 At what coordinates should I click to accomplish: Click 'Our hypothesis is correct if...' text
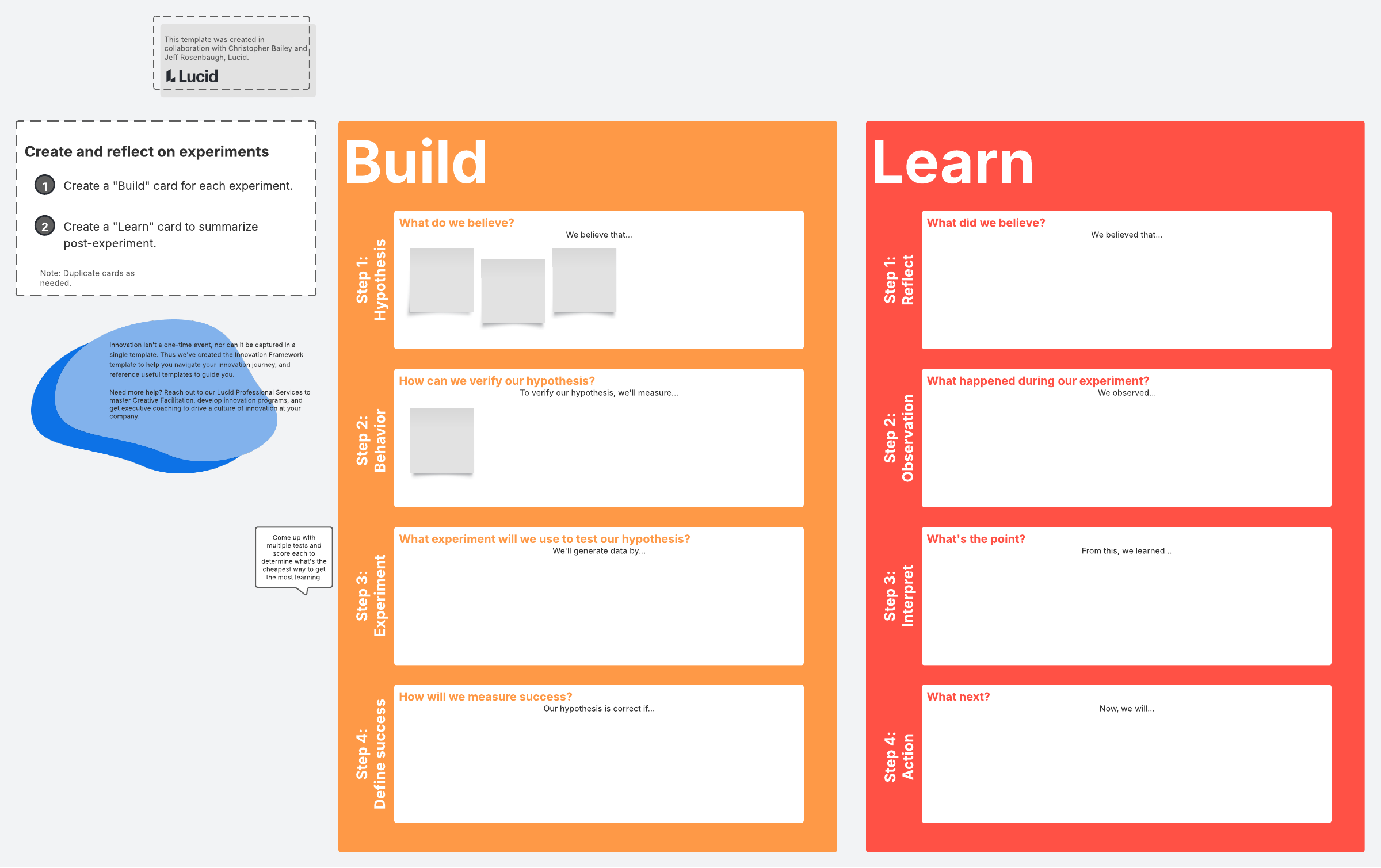click(598, 708)
